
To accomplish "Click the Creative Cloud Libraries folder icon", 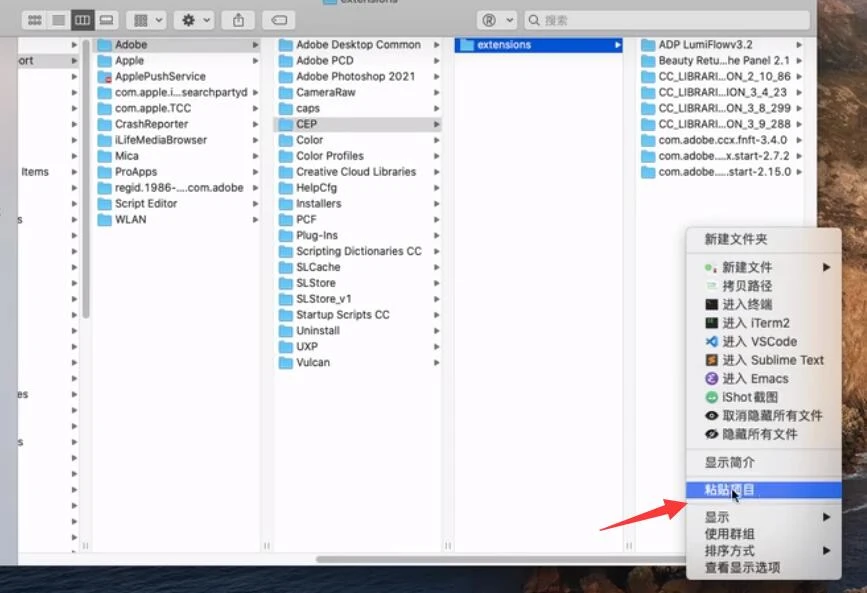I will [286, 173].
